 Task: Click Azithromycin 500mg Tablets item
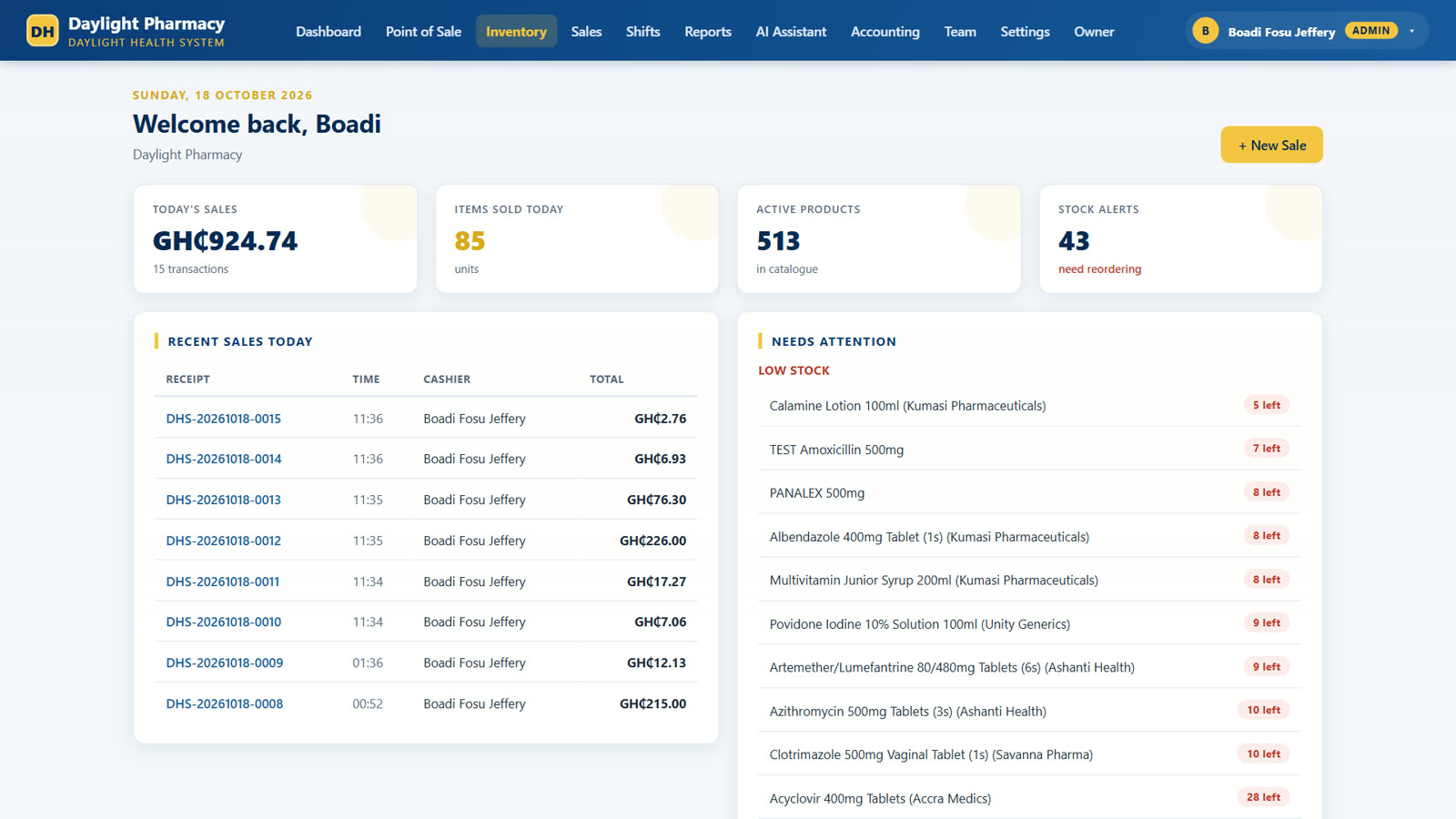pyautogui.click(x=1029, y=711)
